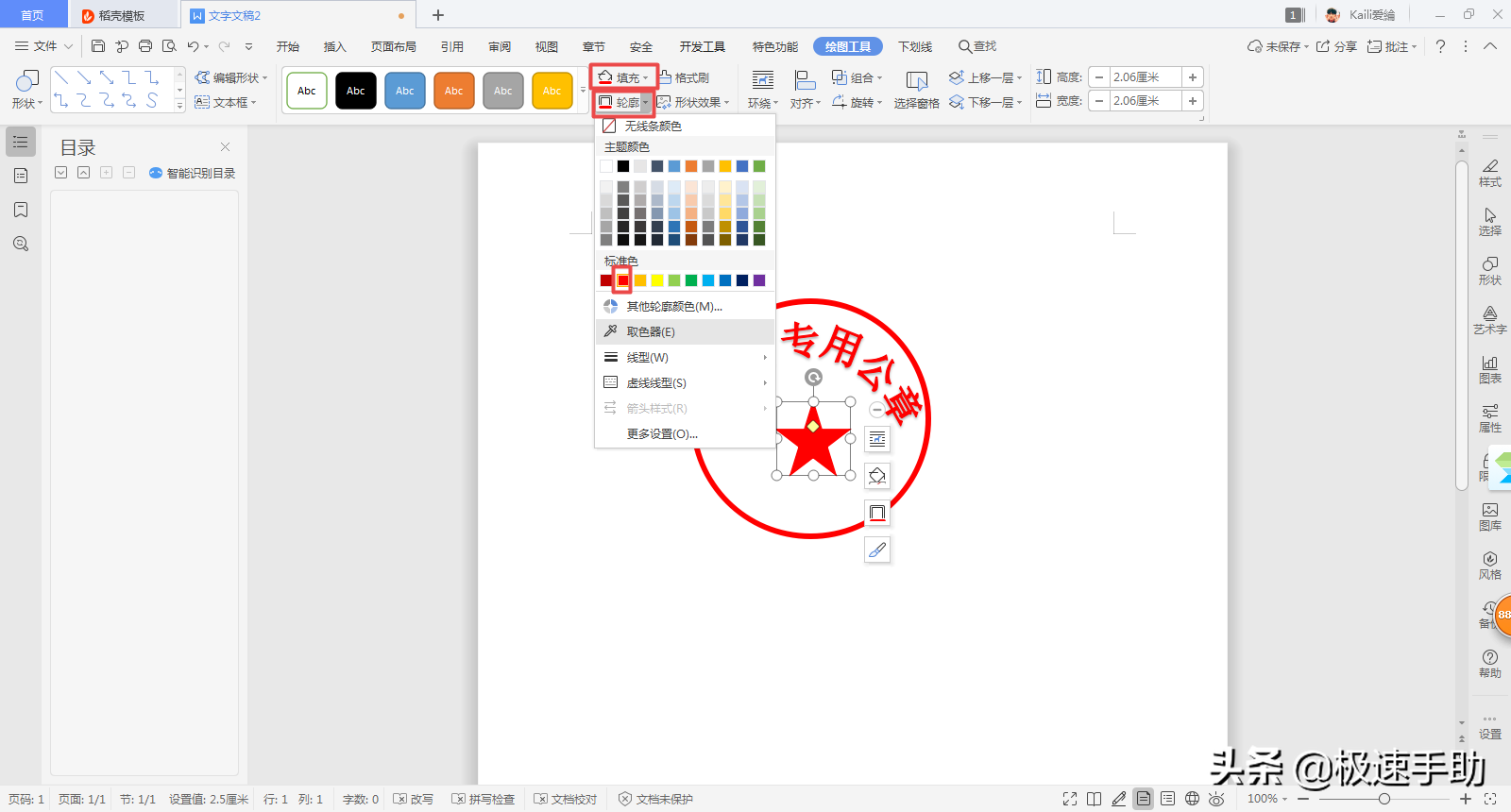Expand the Dash Style (虚线线型) submenu
Image resolution: width=1511 pixels, height=812 pixels.
click(685, 382)
